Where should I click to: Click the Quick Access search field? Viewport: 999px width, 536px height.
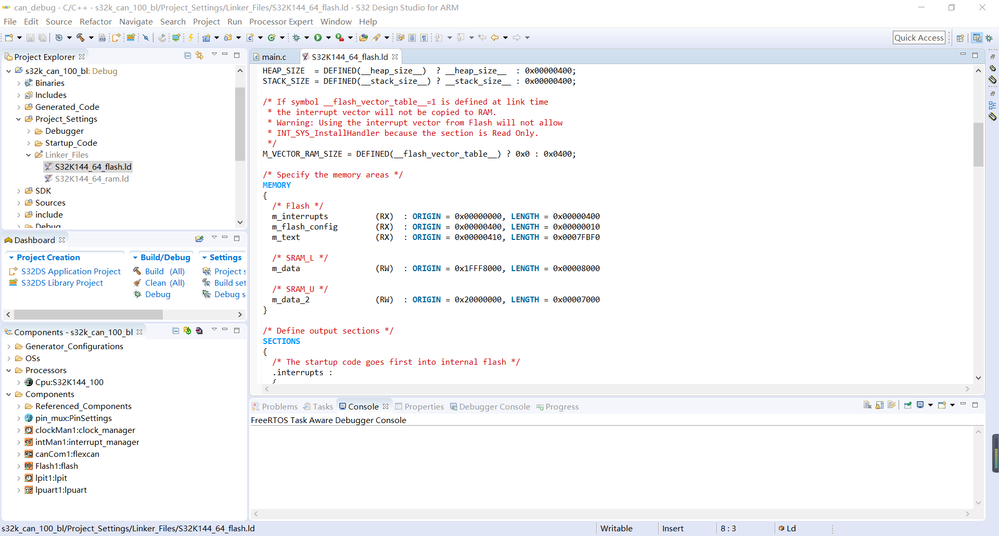tap(919, 38)
